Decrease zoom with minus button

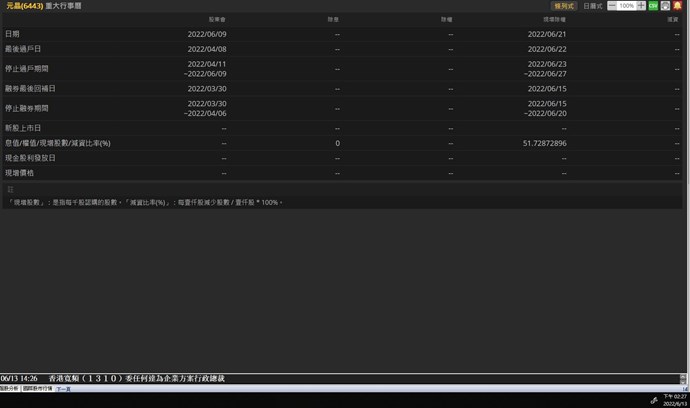click(x=612, y=6)
